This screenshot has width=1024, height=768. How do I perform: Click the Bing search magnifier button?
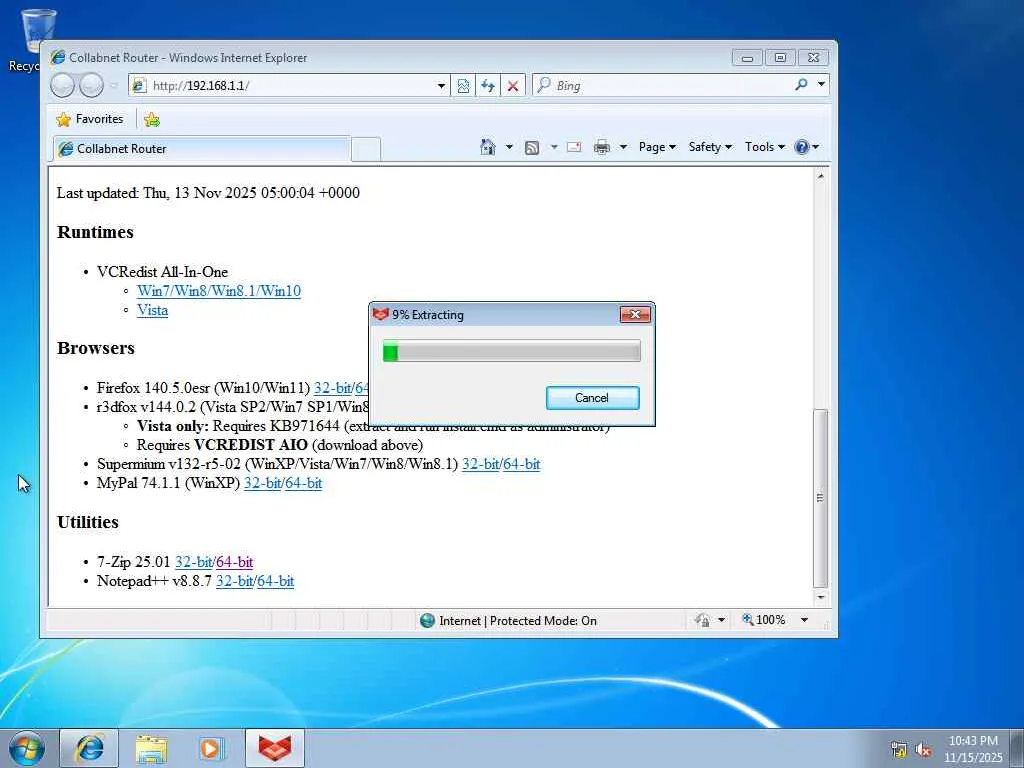point(801,85)
